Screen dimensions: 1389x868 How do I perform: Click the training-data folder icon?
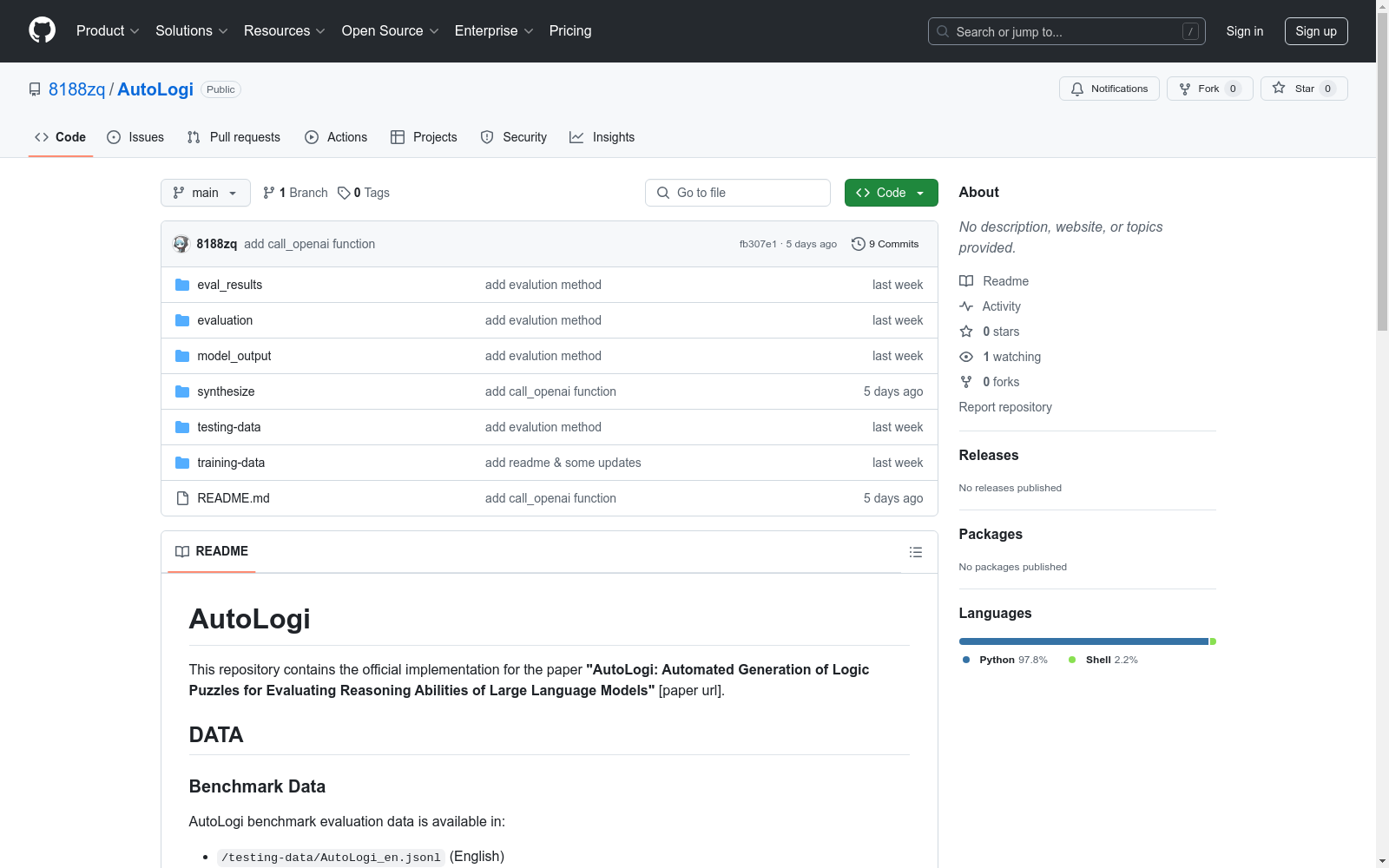[182, 463]
